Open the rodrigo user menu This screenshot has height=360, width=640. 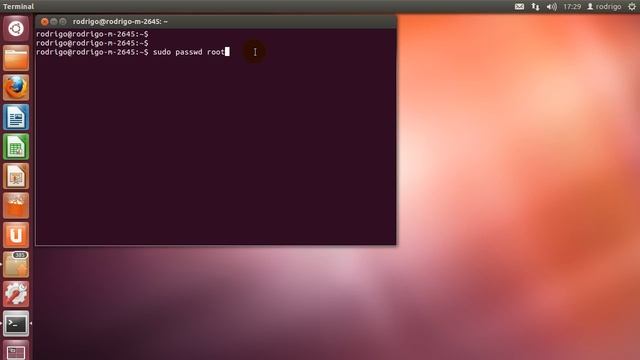[604, 7]
